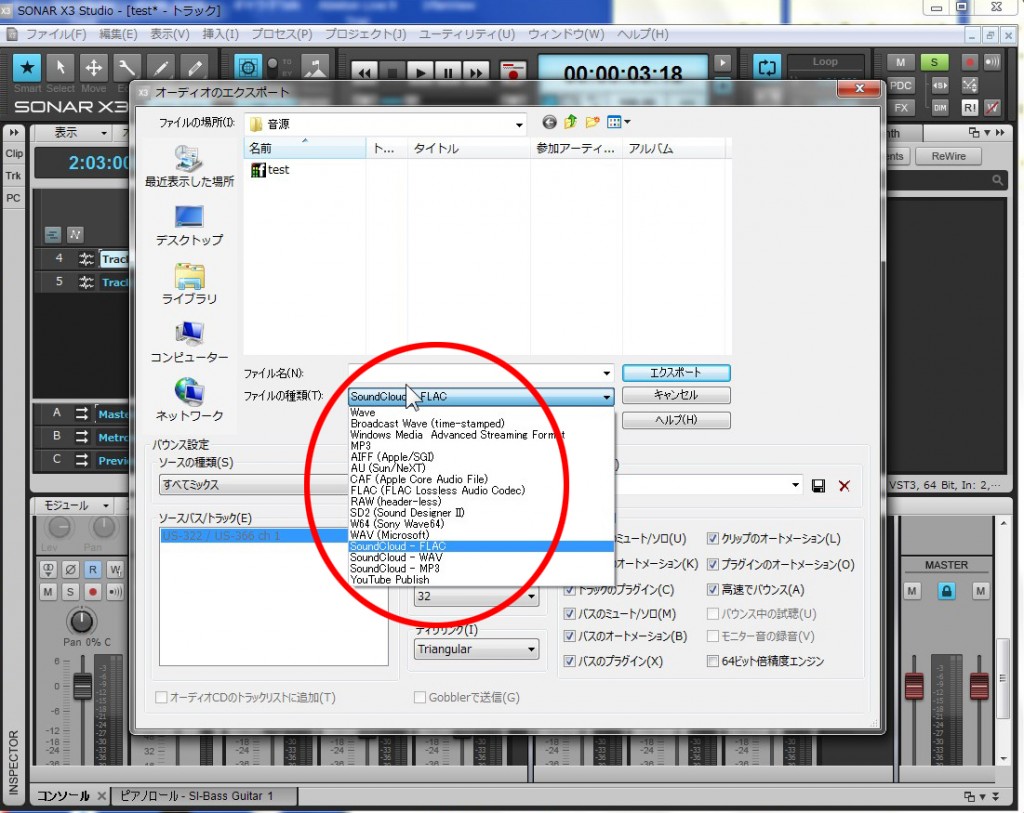Viewport: 1024px width, 813px height.
Task: Pick the Select arrow tool
Action: (61, 67)
